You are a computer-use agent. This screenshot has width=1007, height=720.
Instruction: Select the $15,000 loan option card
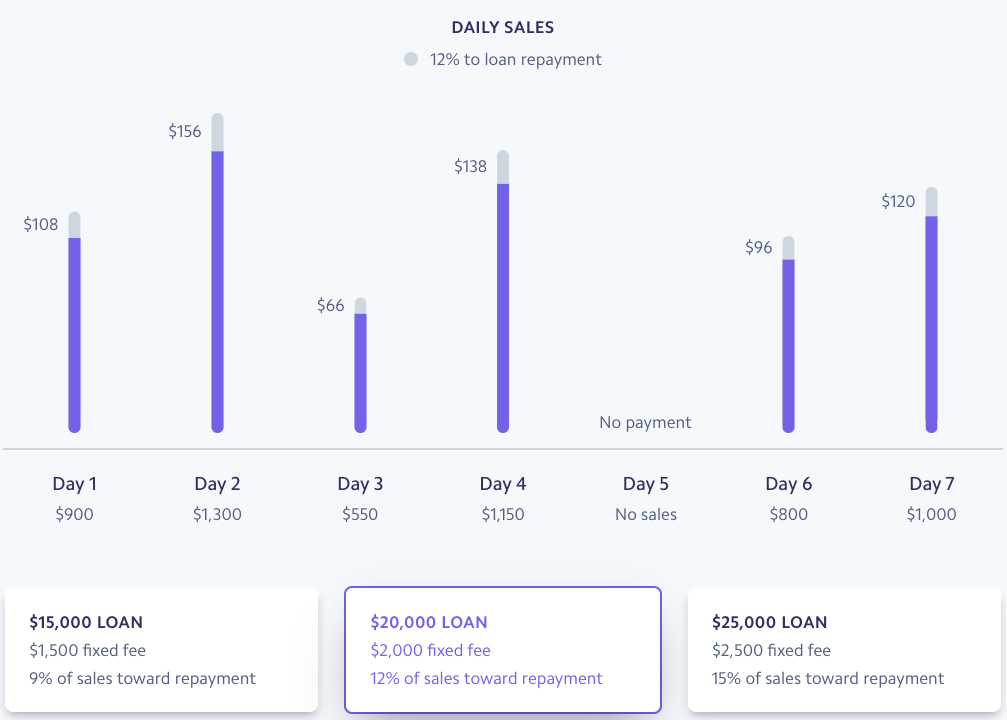[x=161, y=650]
